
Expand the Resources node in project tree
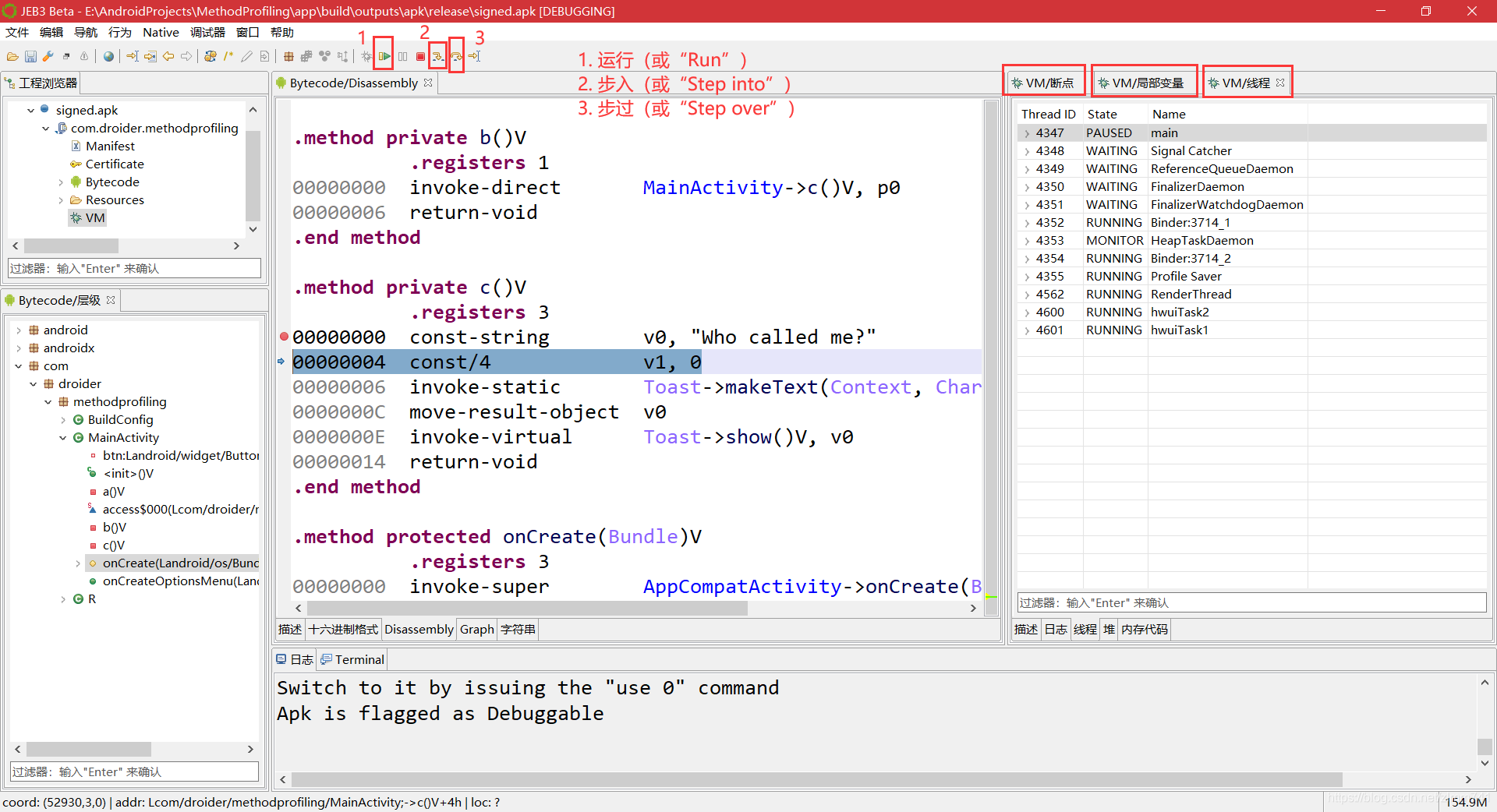coord(61,200)
